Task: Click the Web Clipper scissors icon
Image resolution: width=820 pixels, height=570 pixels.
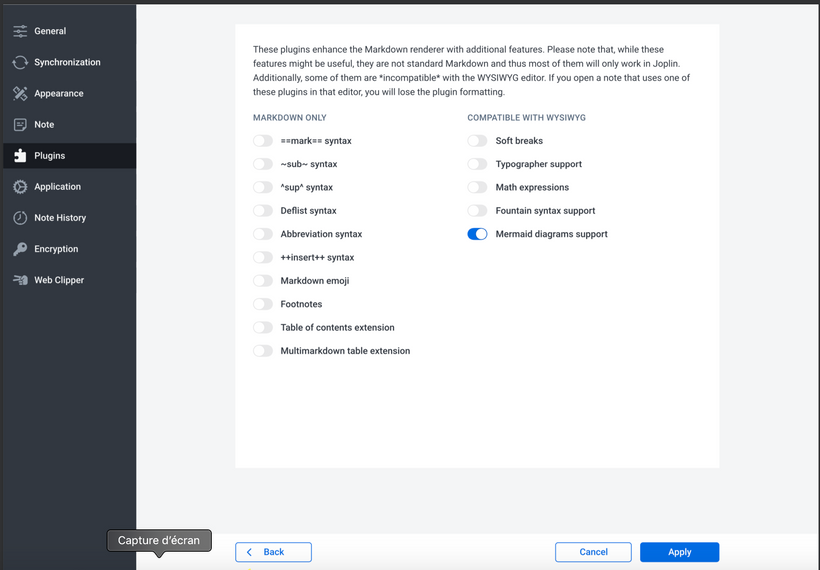Action: pyautogui.click(x=20, y=280)
